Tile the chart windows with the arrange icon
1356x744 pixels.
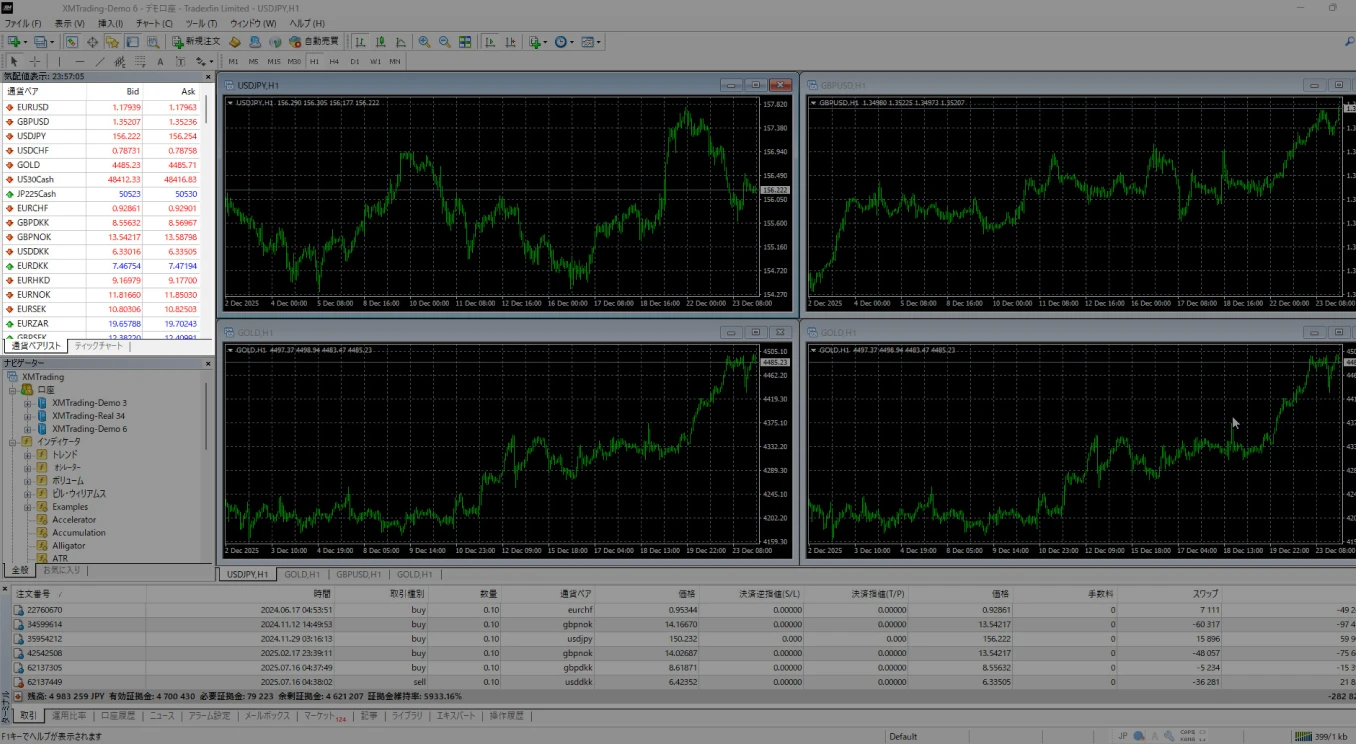click(464, 41)
